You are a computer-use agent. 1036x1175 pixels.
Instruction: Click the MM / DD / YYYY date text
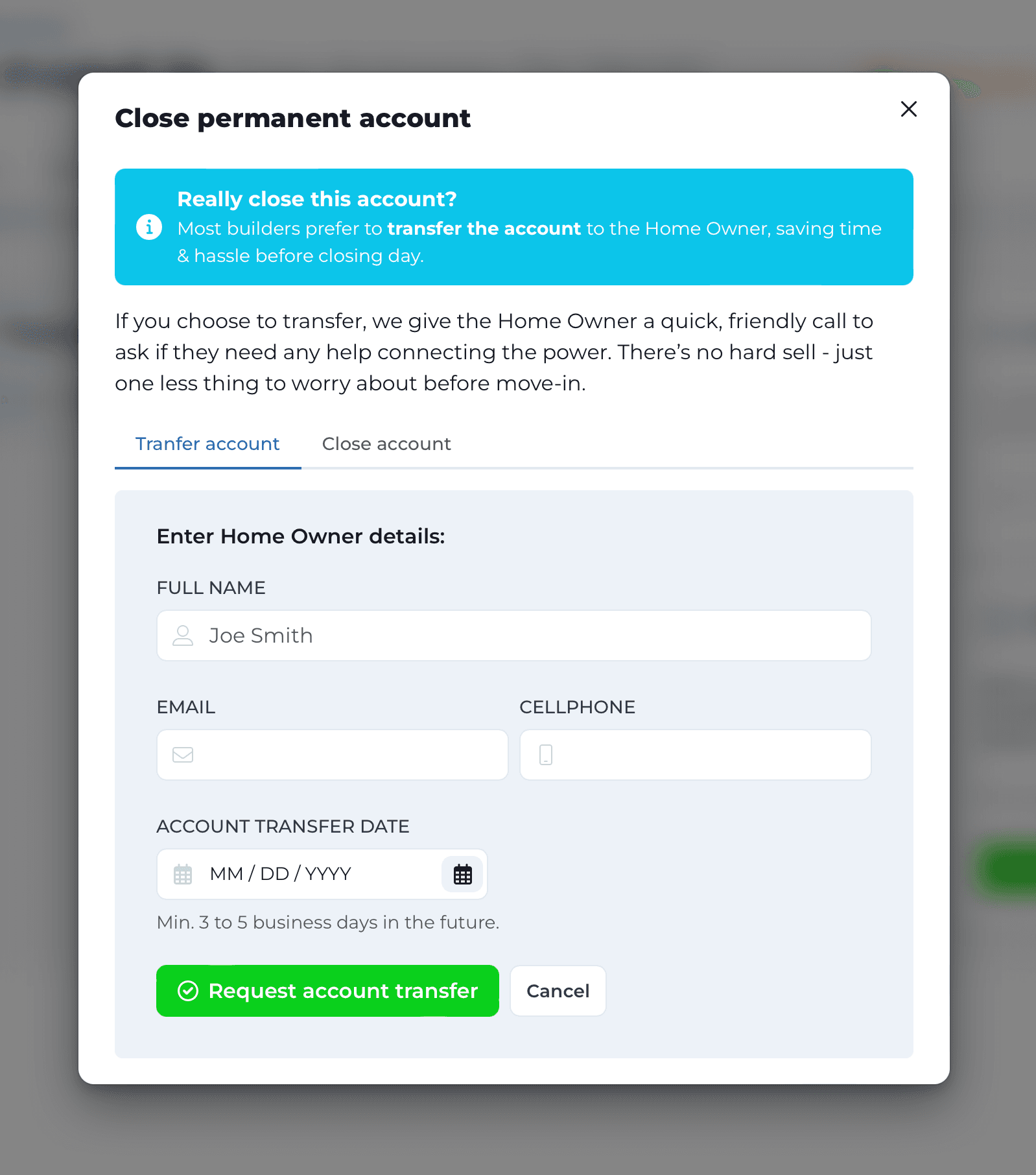(281, 874)
